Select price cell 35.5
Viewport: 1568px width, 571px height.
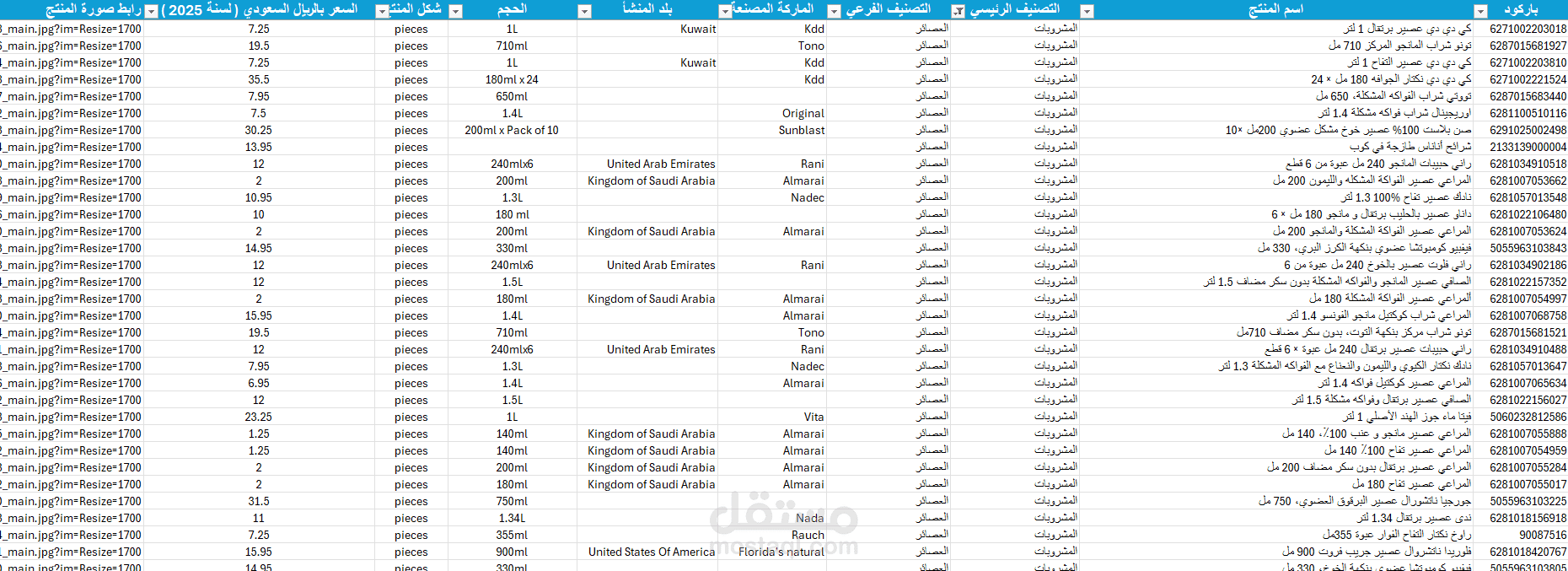click(258, 79)
